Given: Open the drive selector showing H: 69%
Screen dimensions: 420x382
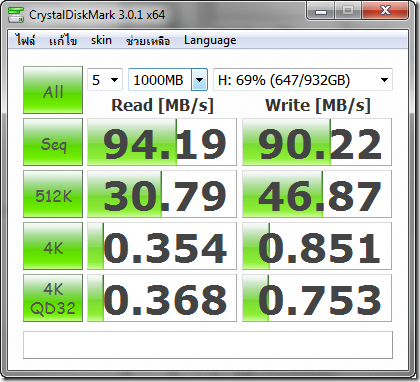Looking at the screenshot, I should 303,80.
